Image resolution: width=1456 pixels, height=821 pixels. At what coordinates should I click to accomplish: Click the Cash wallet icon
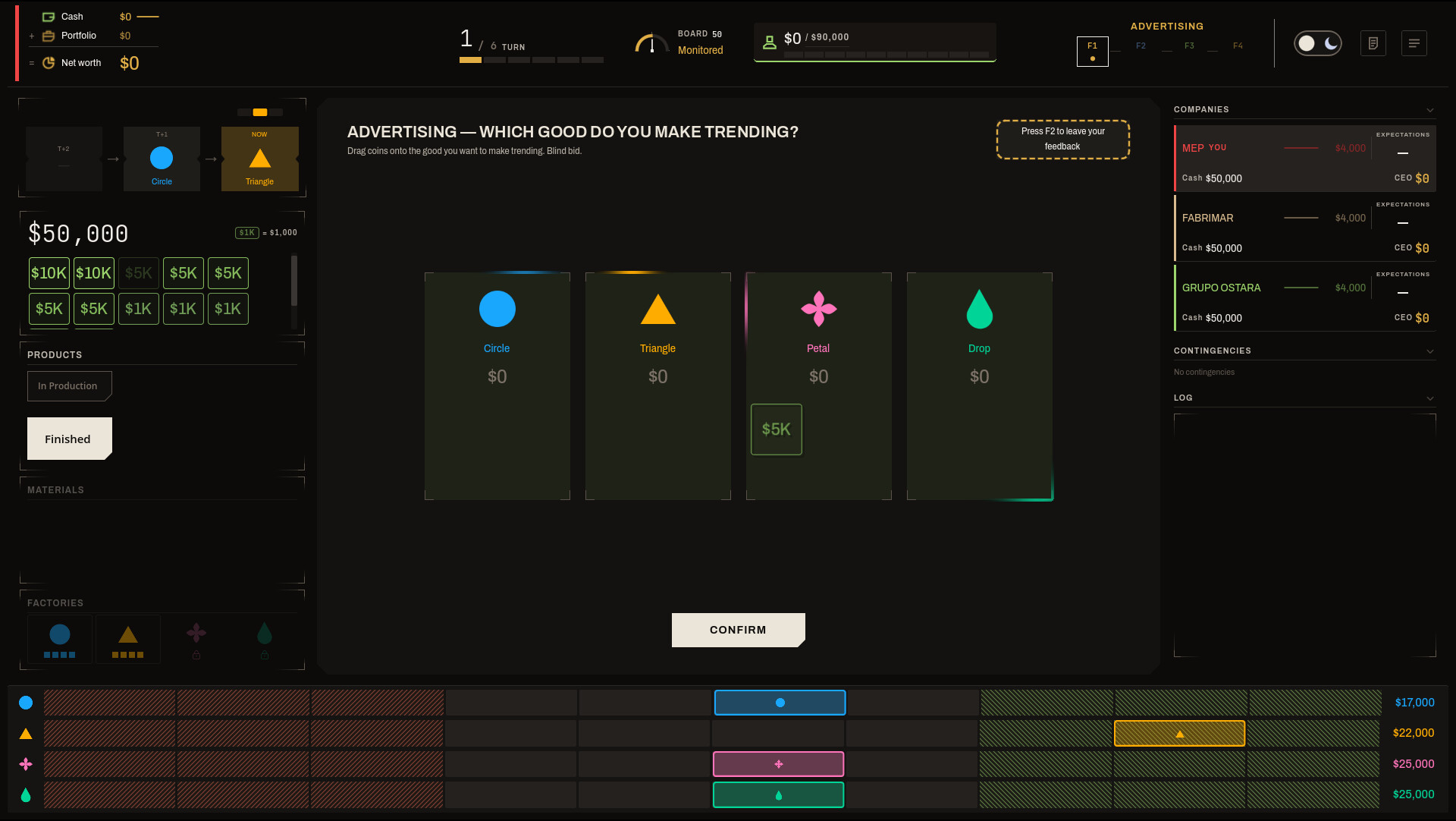pyautogui.click(x=49, y=17)
